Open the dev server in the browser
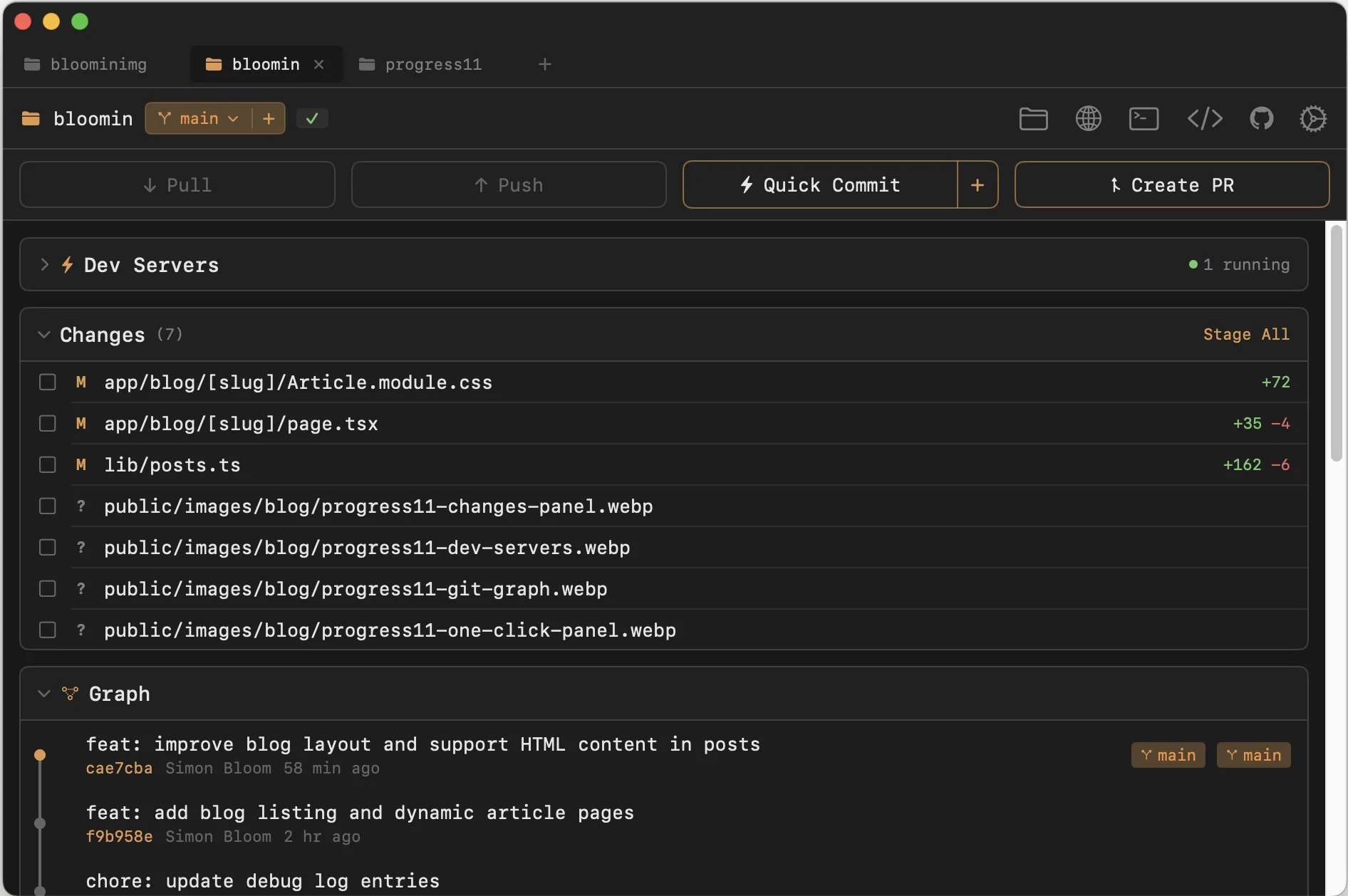 coord(1088,118)
